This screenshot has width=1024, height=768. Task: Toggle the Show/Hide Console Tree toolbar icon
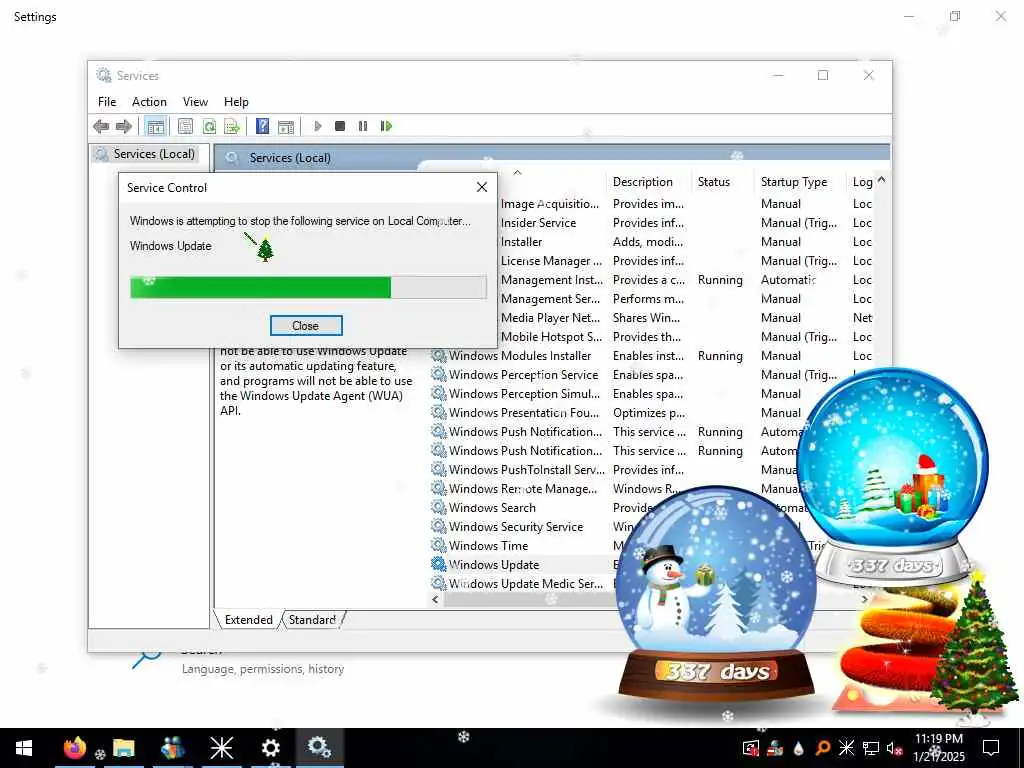[x=155, y=126]
